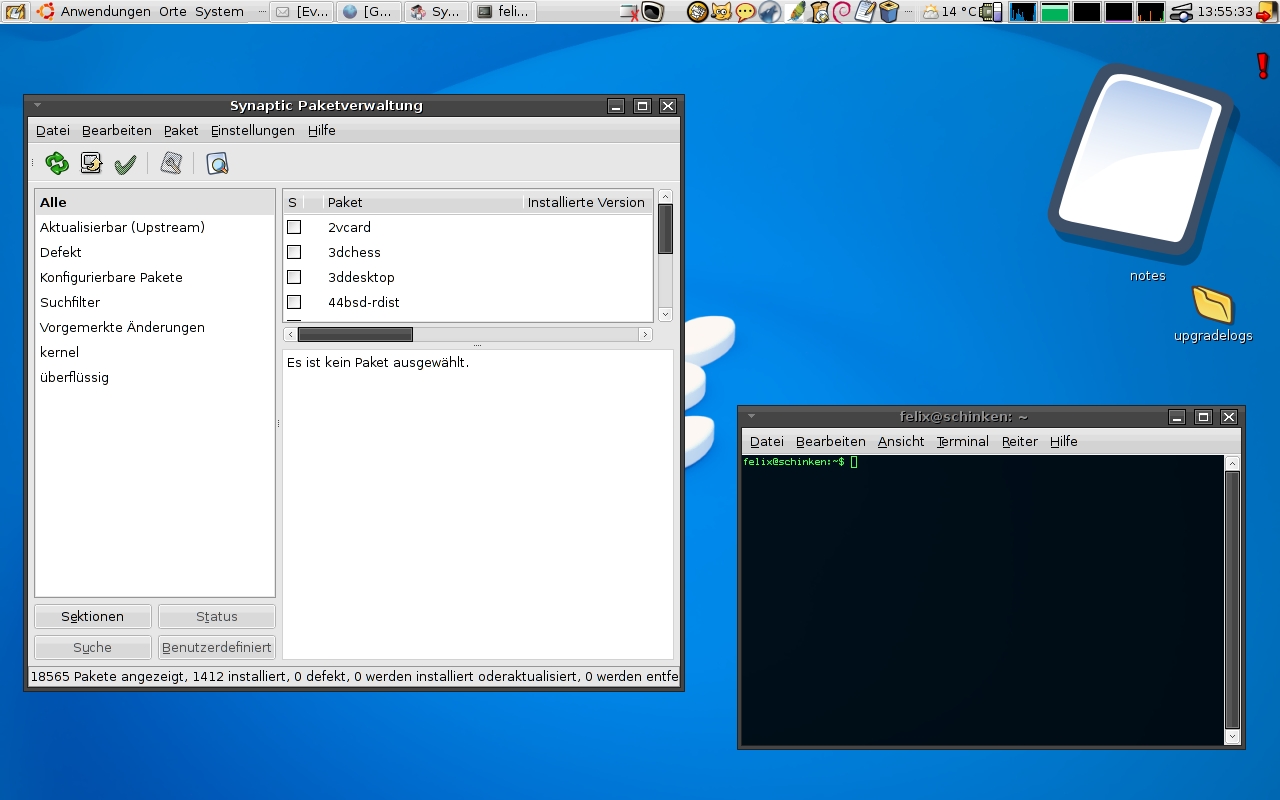
Task: Open the Orte panel menu
Action: click(173, 12)
